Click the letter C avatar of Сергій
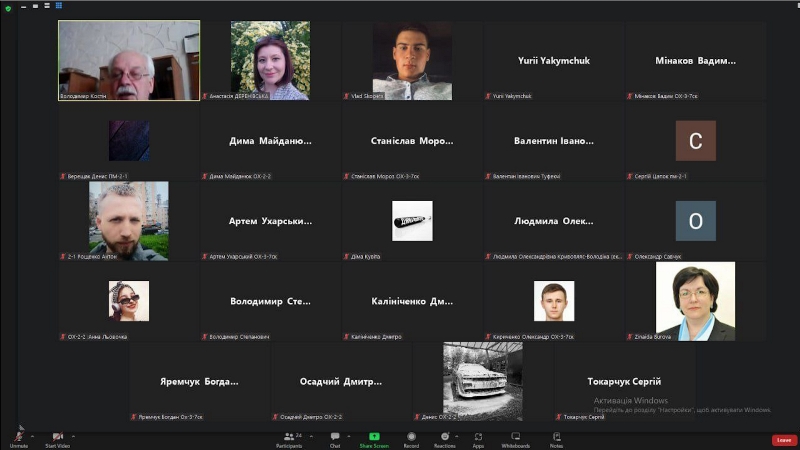Screen dimensions: 800x450 (695, 141)
